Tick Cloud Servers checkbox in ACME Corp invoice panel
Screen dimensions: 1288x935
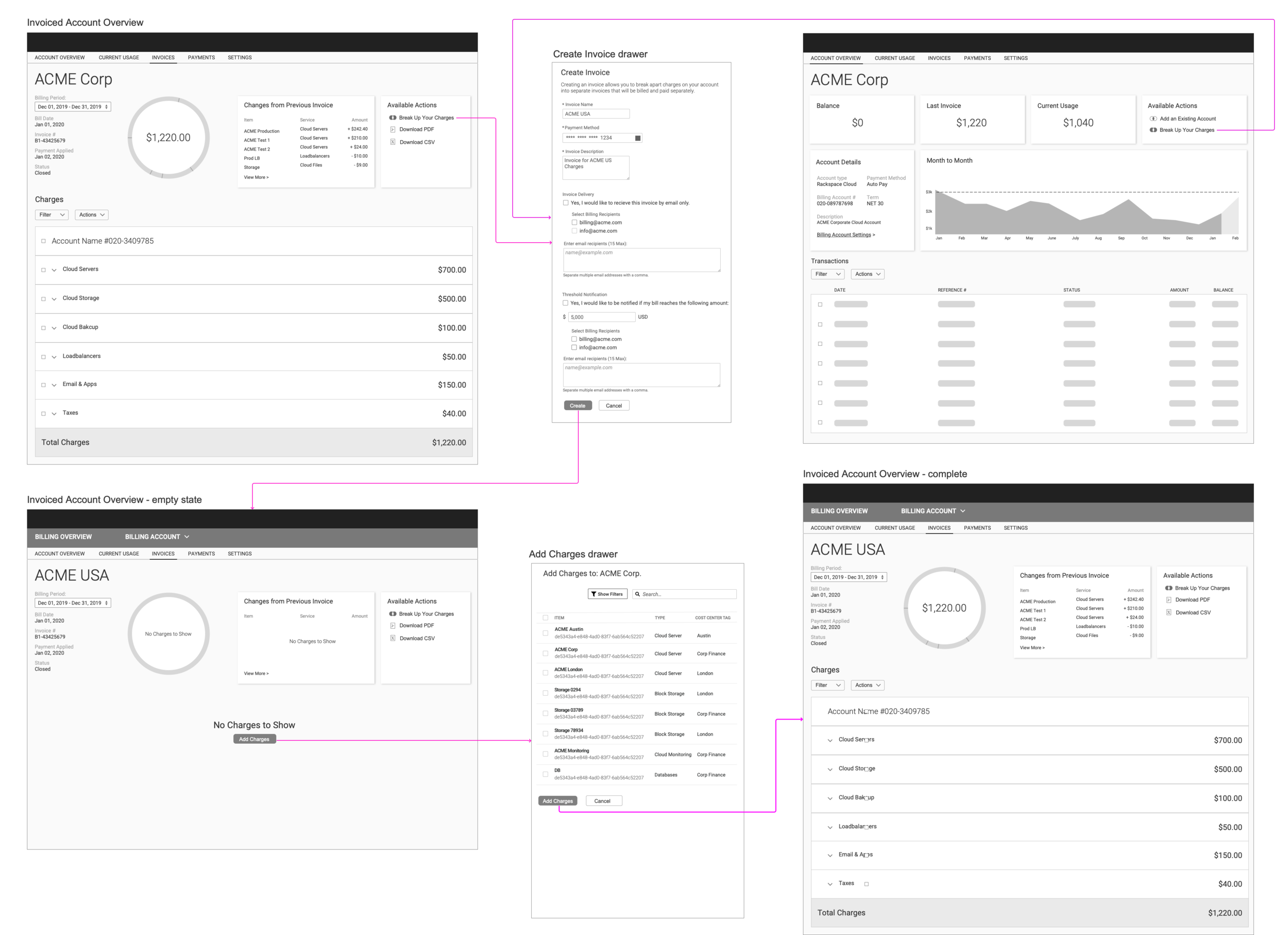pyautogui.click(x=44, y=270)
